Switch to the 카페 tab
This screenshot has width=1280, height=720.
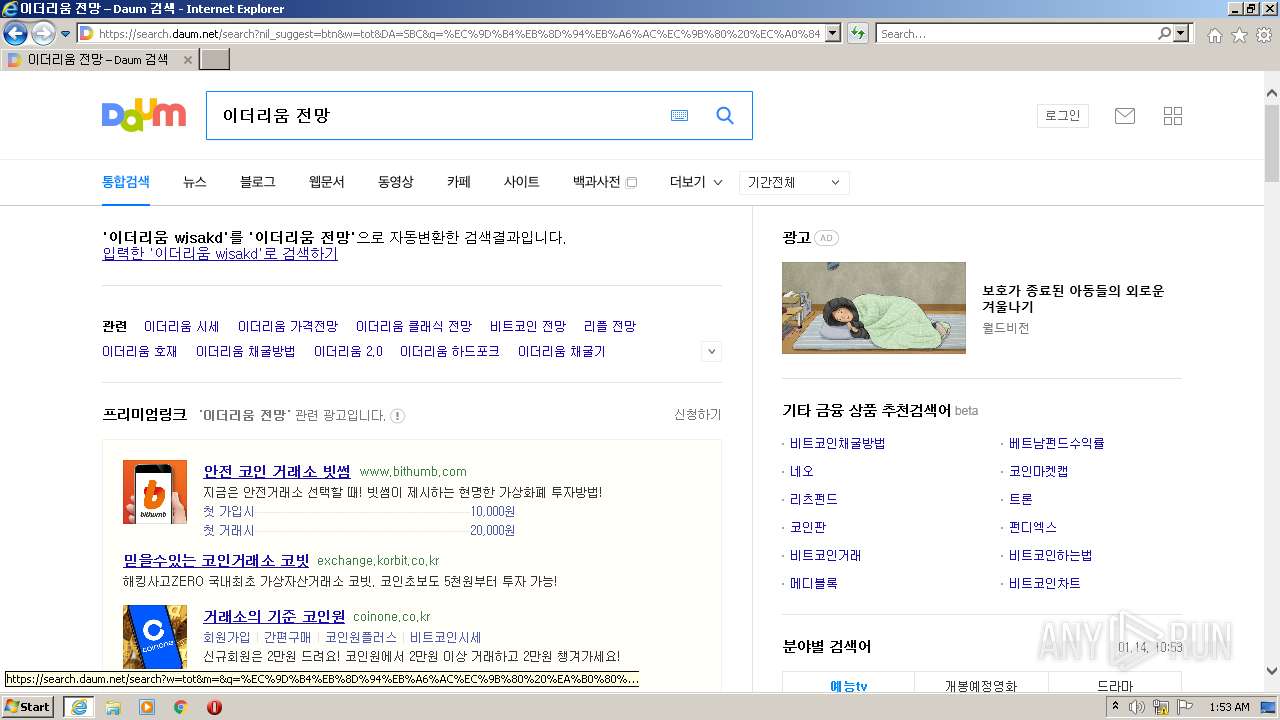459,182
